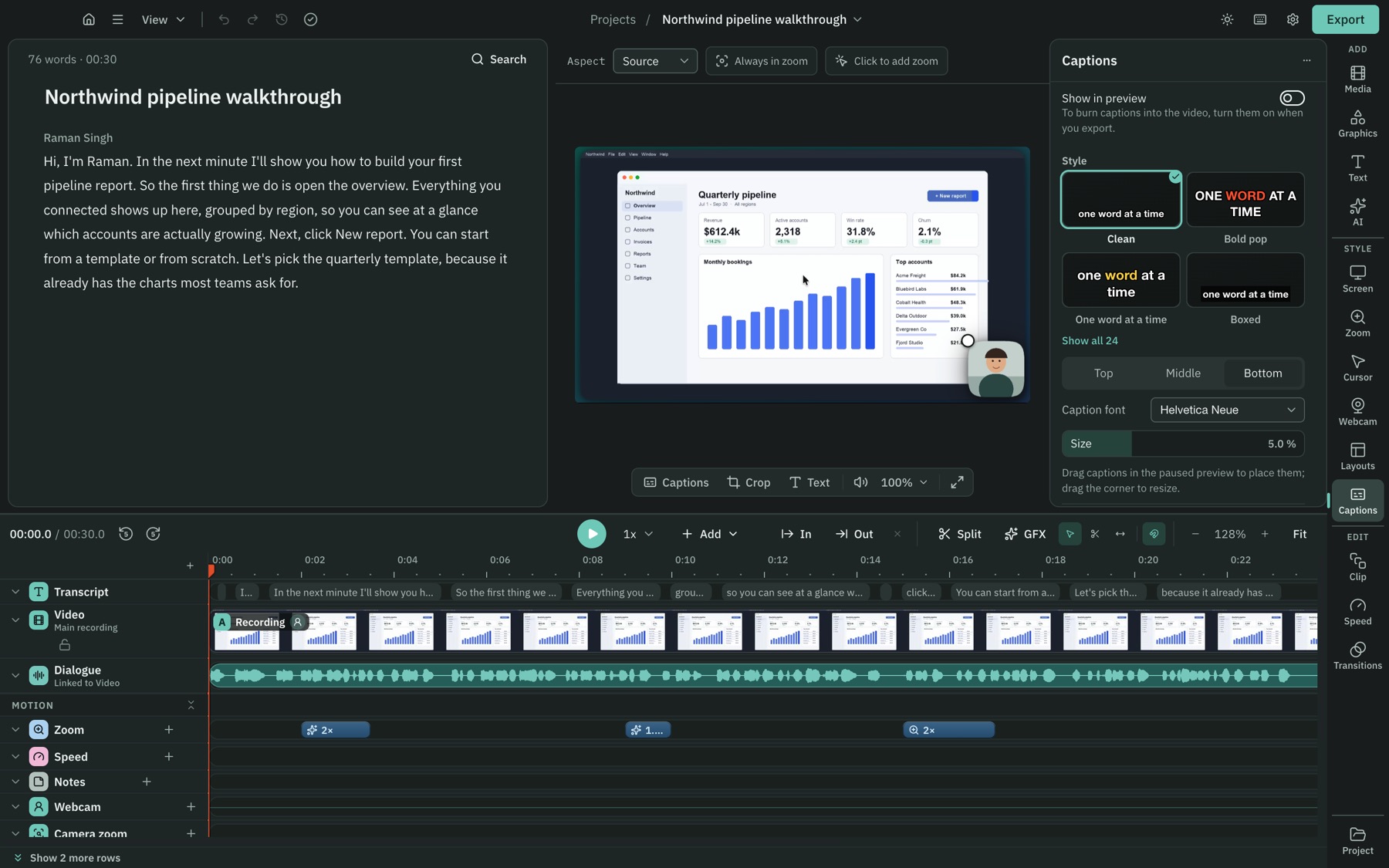Set caption position to Middle
Screen dimensions: 1389x868
pos(1182,373)
